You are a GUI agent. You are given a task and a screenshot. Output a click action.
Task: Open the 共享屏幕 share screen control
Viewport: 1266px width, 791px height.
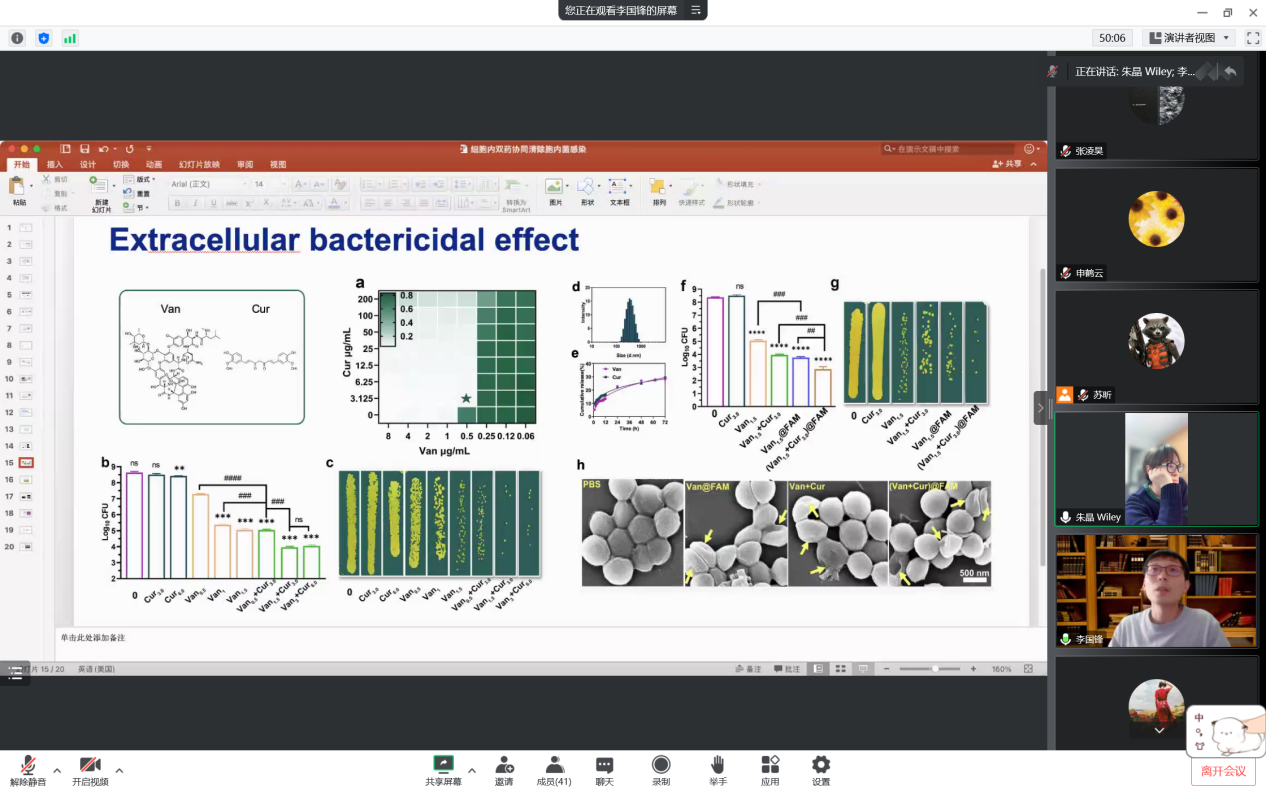443,770
